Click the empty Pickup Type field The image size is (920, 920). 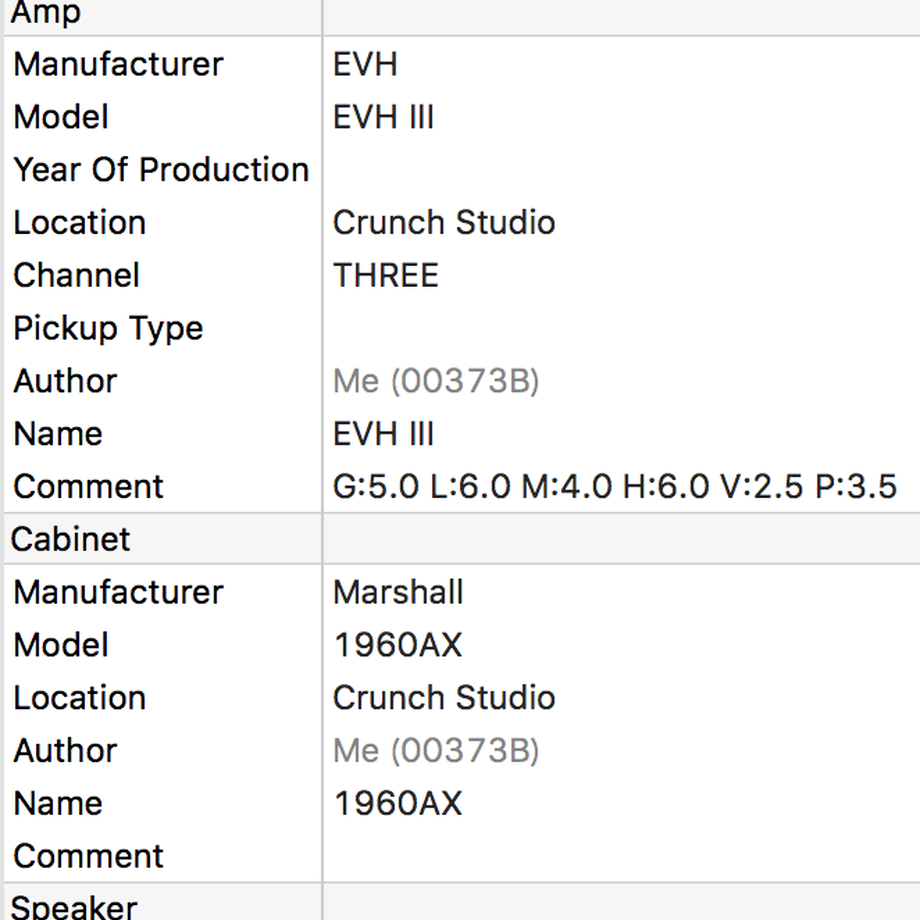(621, 328)
